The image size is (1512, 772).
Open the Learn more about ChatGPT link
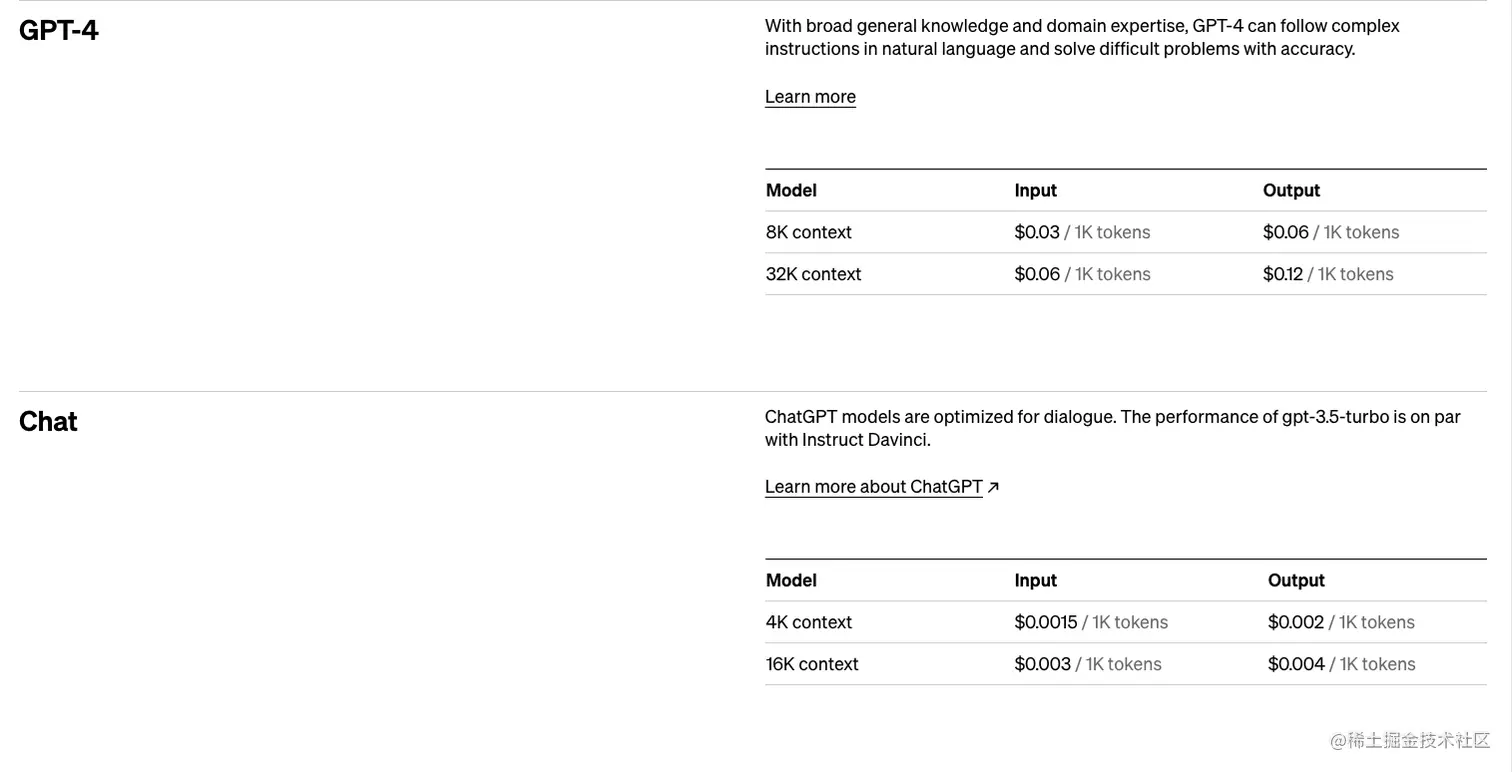[873, 487]
